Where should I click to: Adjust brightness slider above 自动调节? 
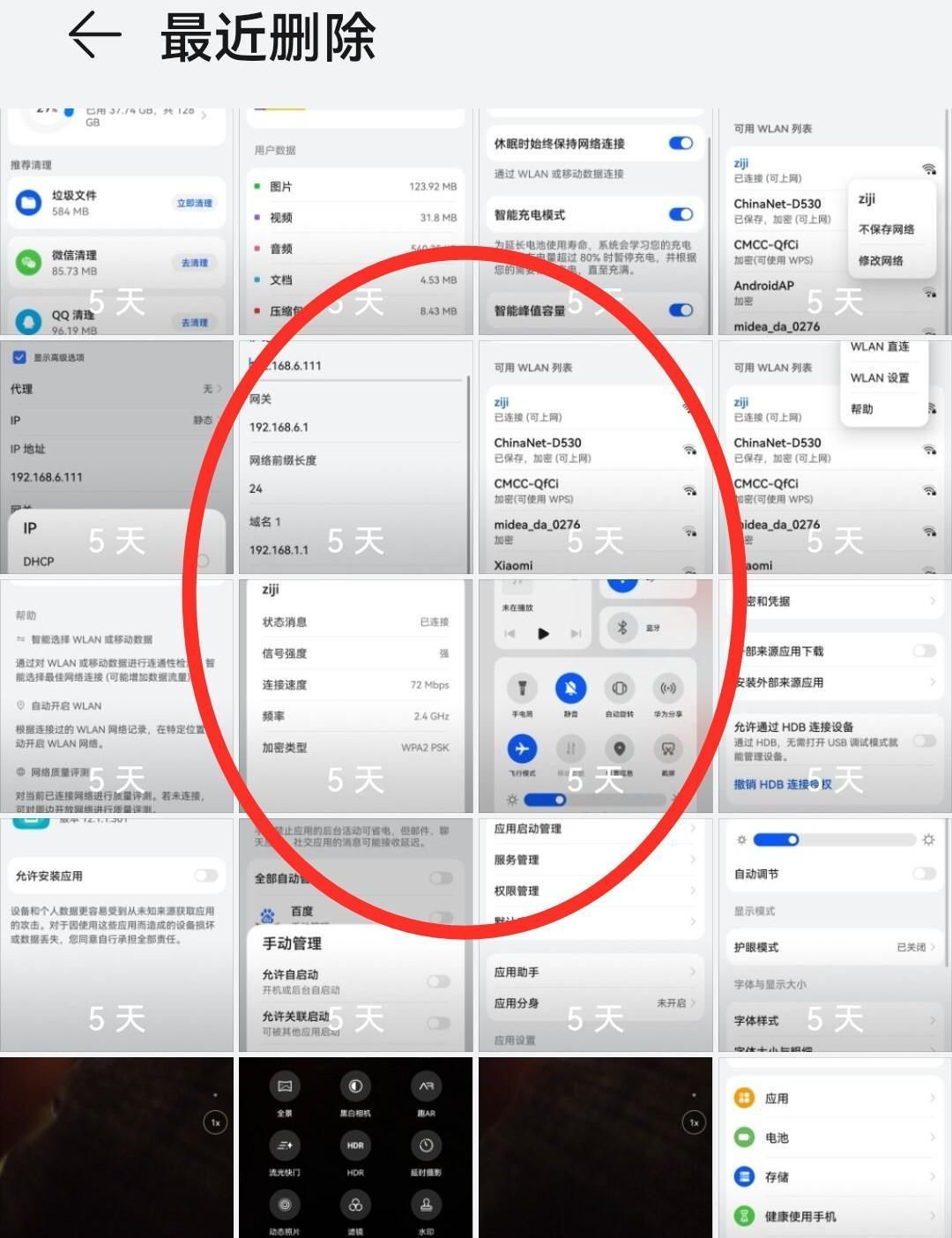tap(834, 839)
